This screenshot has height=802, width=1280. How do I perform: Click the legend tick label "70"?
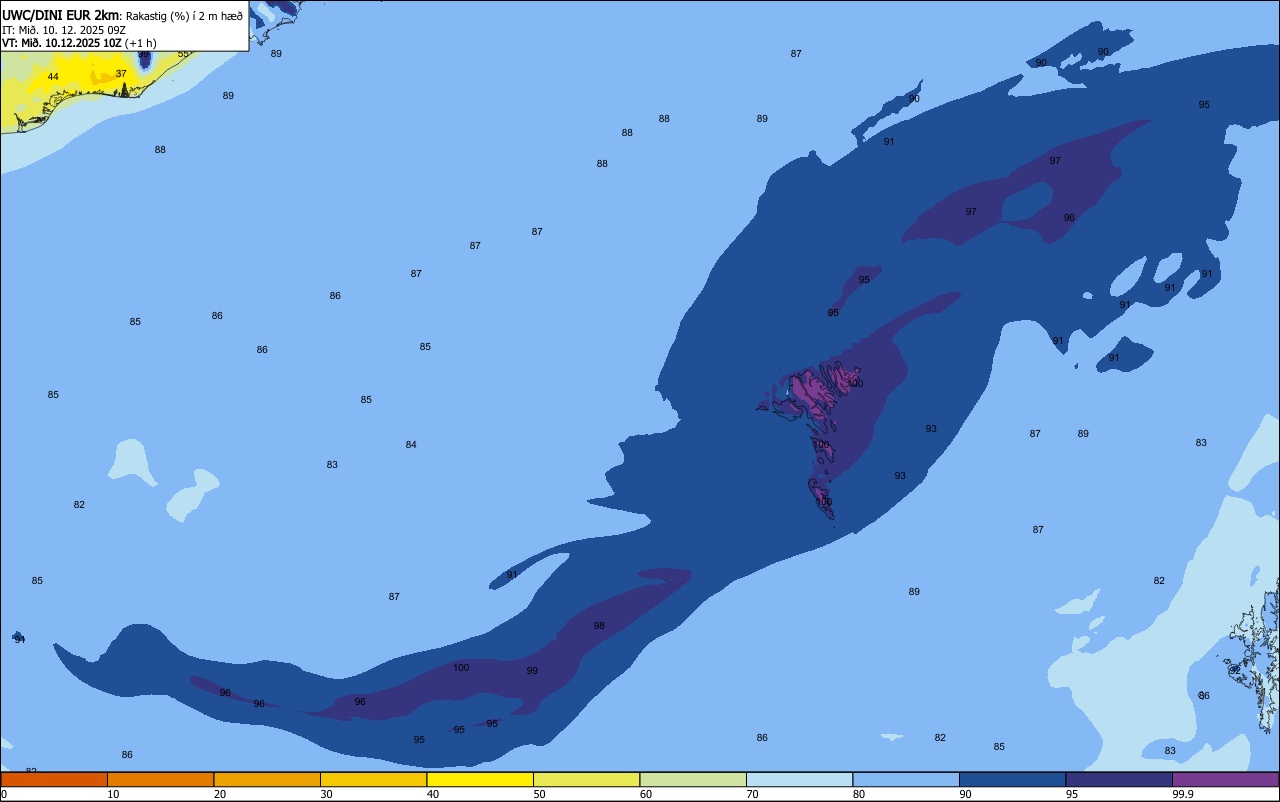[x=752, y=794]
